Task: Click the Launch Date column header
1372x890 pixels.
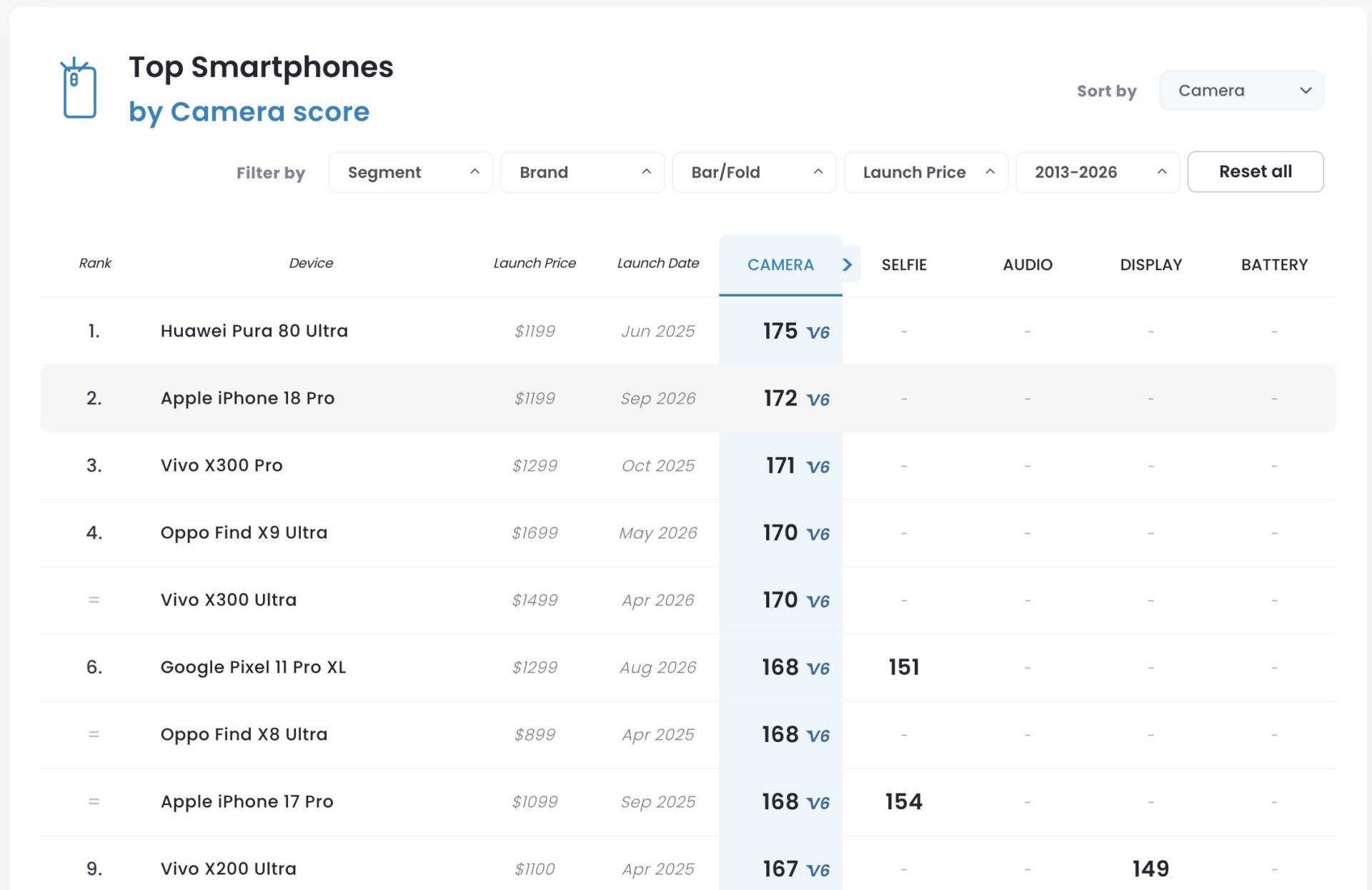Action: [x=658, y=263]
